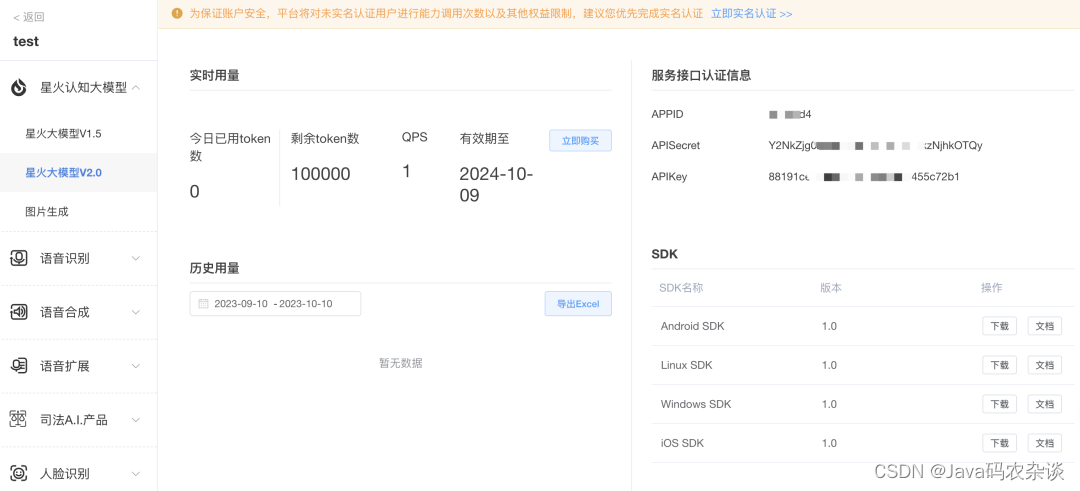The height and width of the screenshot is (491, 1080).
Task: Download the iOS SDK
Action: 999,443
